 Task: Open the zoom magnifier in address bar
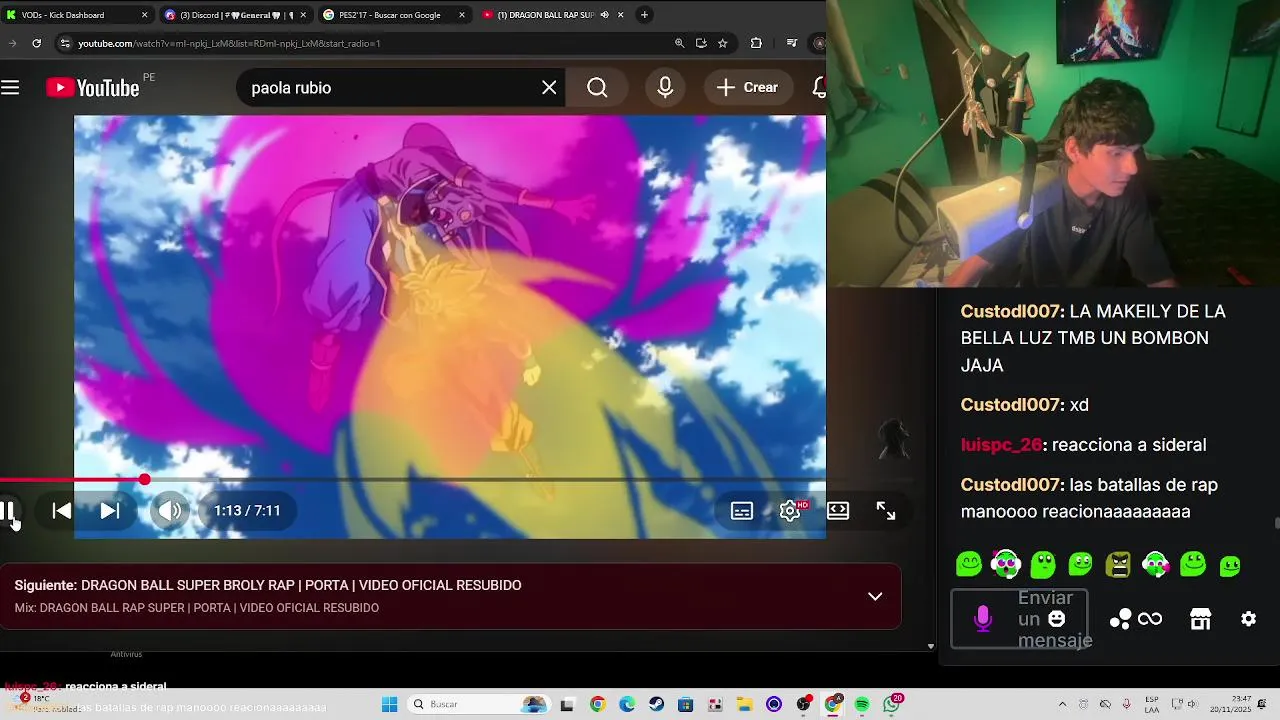(680, 43)
